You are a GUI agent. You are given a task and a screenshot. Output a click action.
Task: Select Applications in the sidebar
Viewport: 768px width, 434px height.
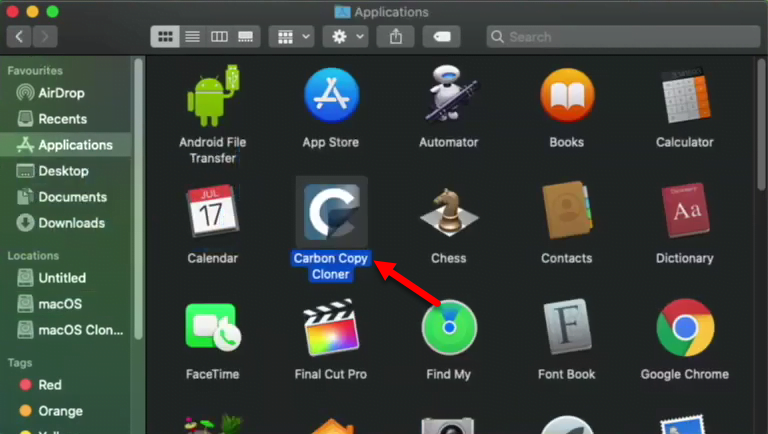click(x=66, y=145)
